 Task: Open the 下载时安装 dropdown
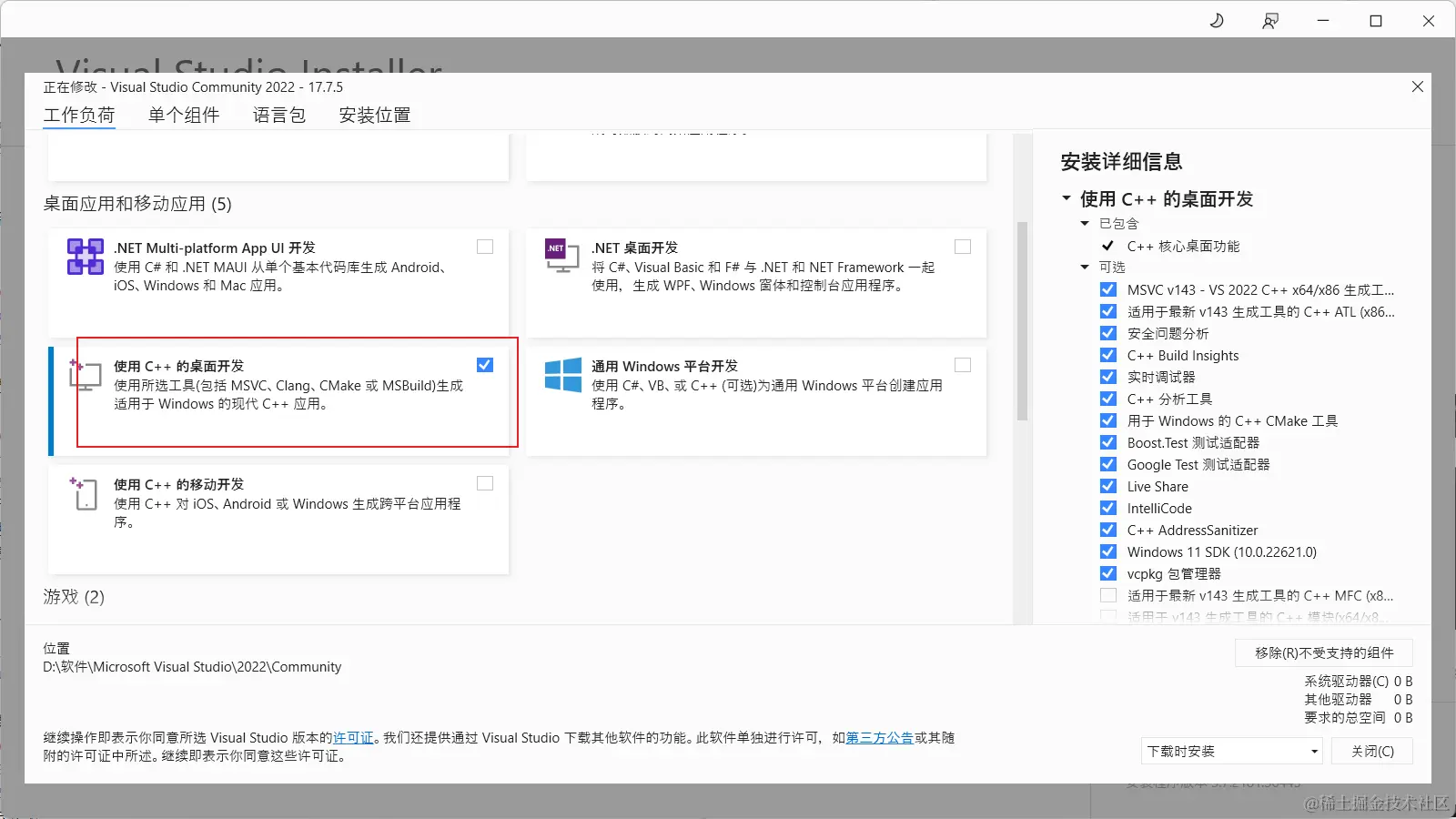[1232, 751]
